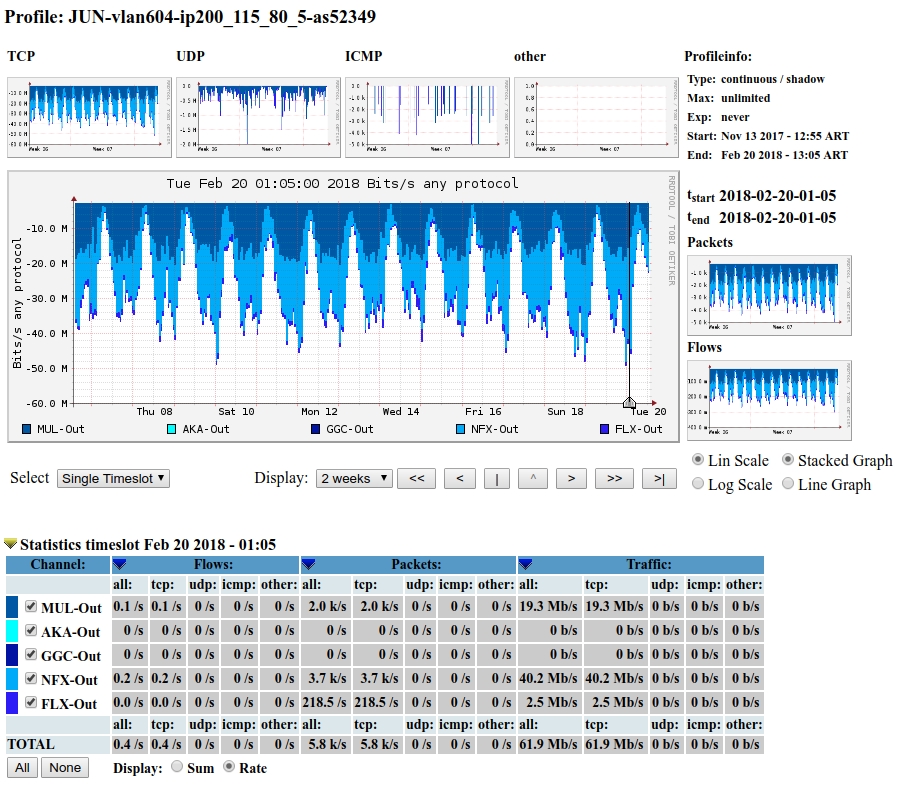The image size is (914, 792).
Task: Open the 2 weeks display dropdown
Action: coord(354,479)
